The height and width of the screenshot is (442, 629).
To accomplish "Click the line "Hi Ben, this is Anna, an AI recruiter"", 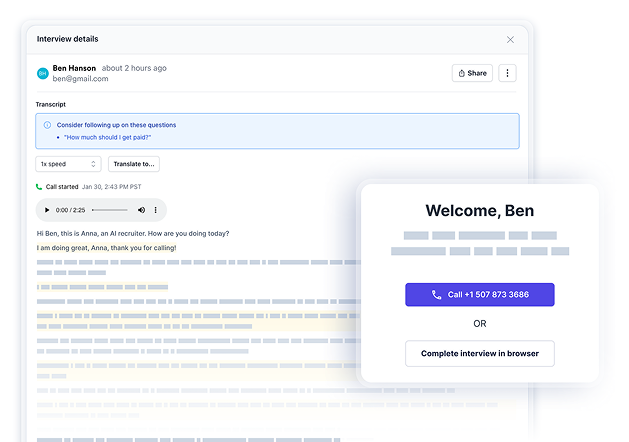I will (91, 233).
